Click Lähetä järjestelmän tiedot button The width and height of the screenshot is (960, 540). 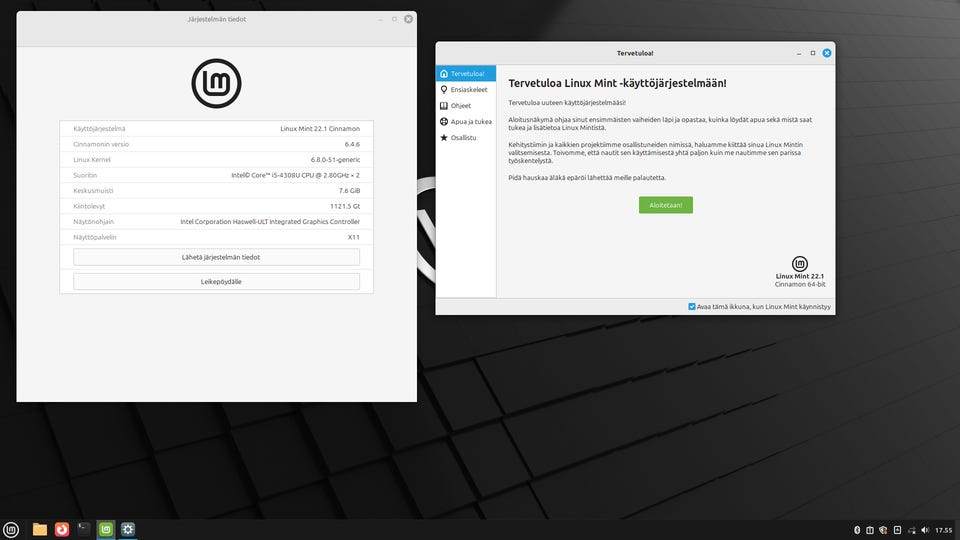(216, 257)
